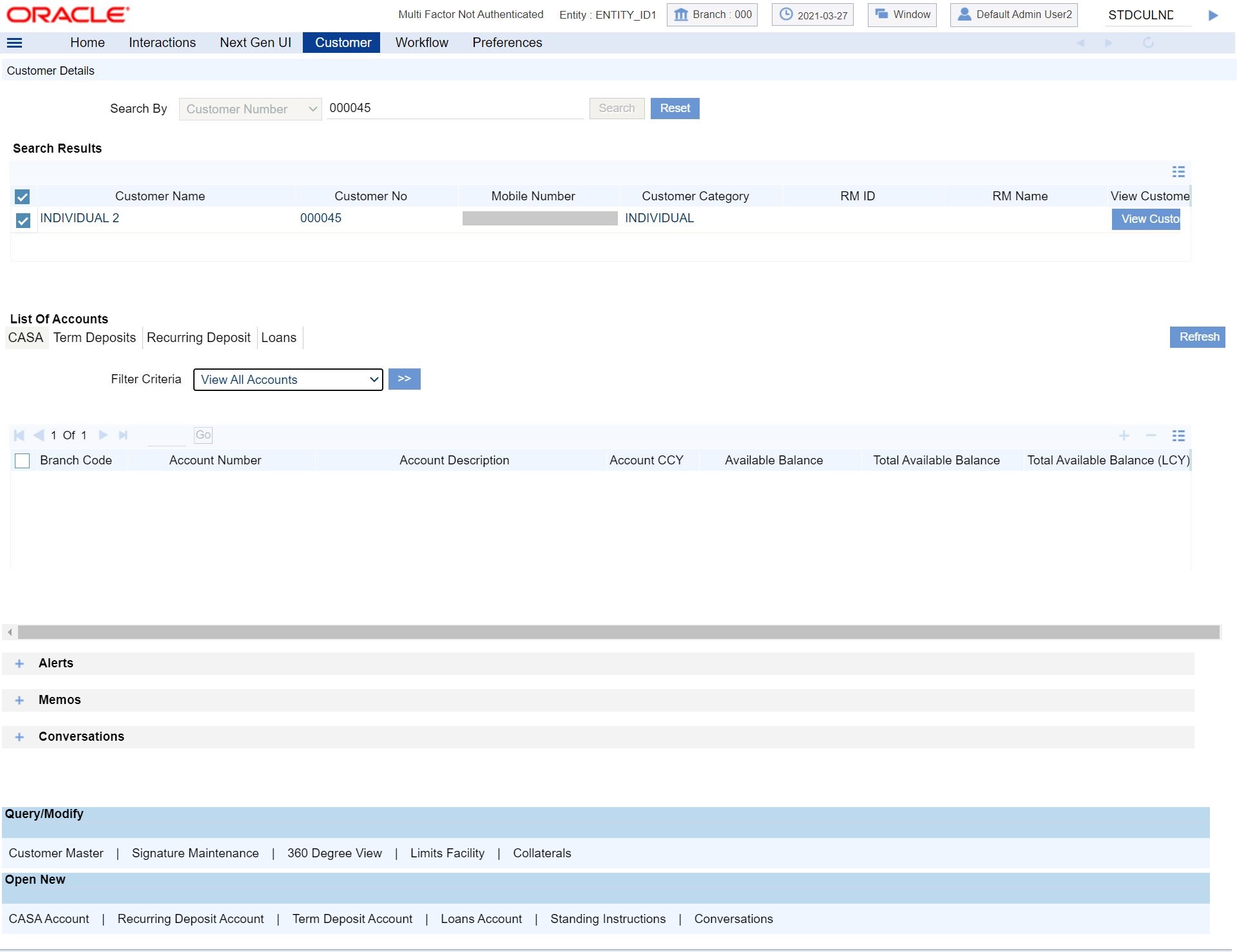The height and width of the screenshot is (952, 1237).
Task: Add row with accounts table plus icon
Action: [x=1124, y=436]
